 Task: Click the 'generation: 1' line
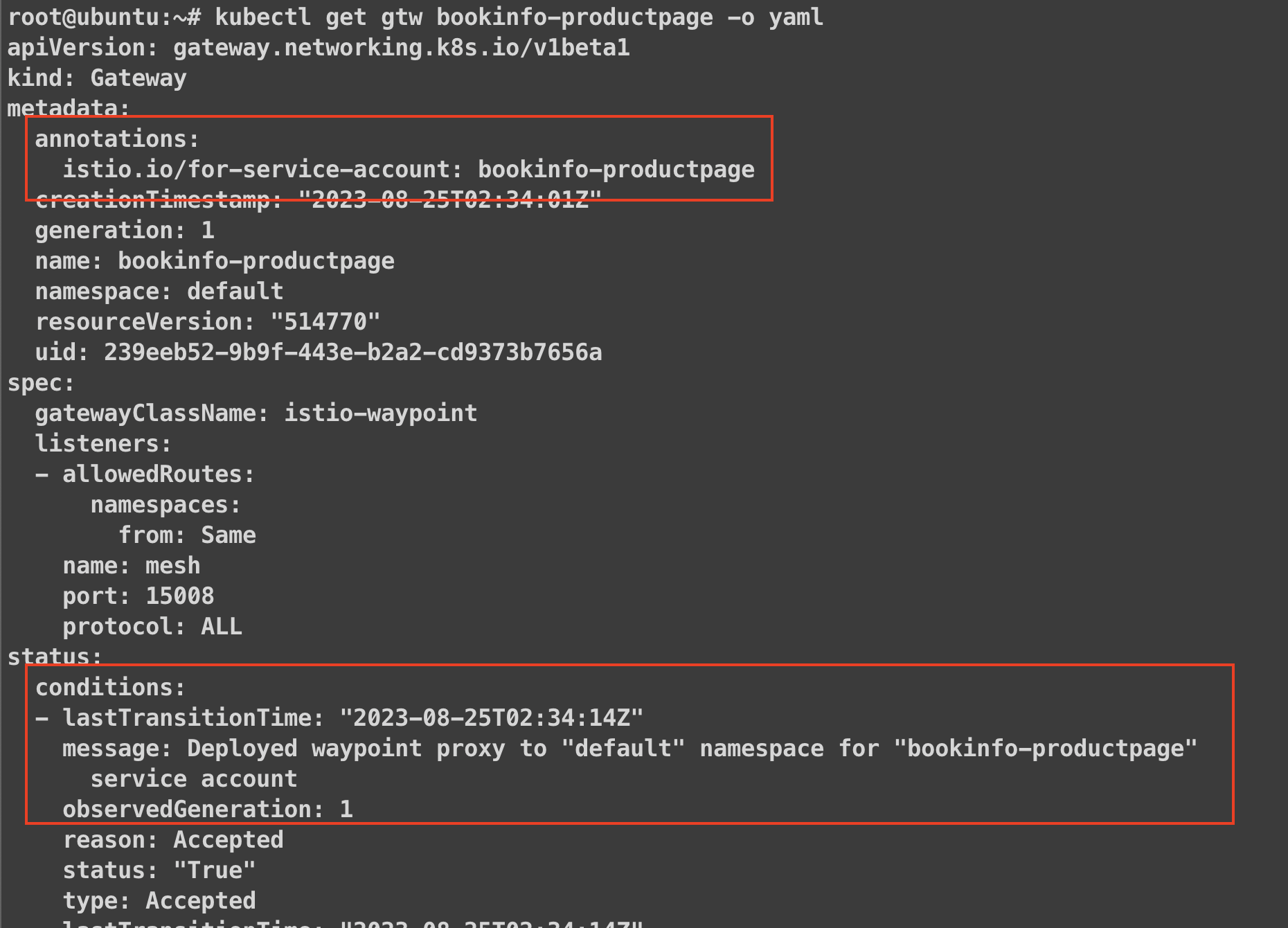(x=125, y=230)
